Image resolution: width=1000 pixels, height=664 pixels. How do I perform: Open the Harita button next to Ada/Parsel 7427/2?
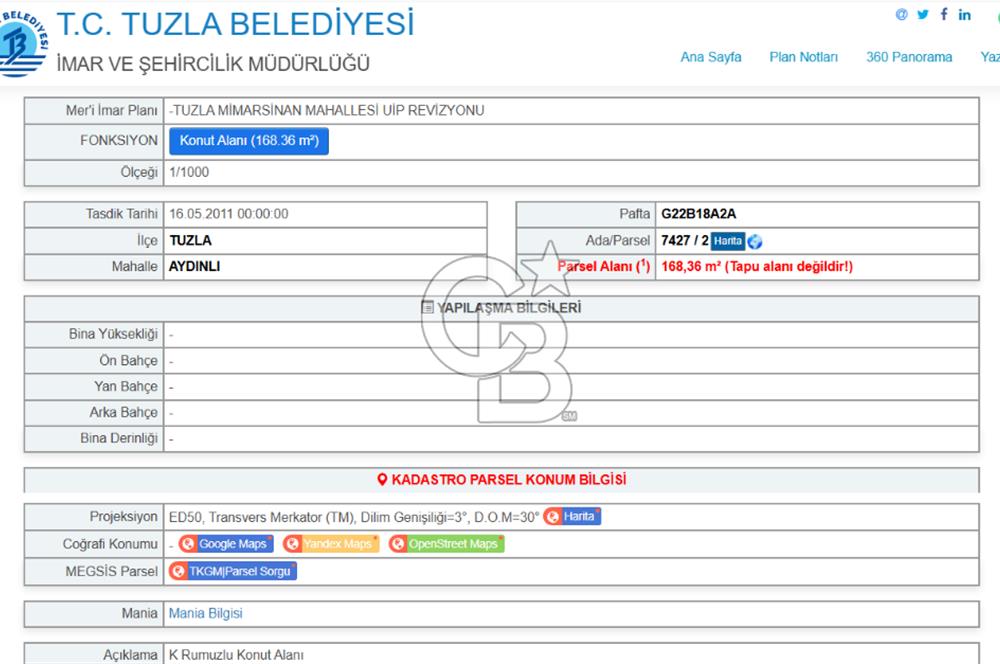click(x=727, y=241)
